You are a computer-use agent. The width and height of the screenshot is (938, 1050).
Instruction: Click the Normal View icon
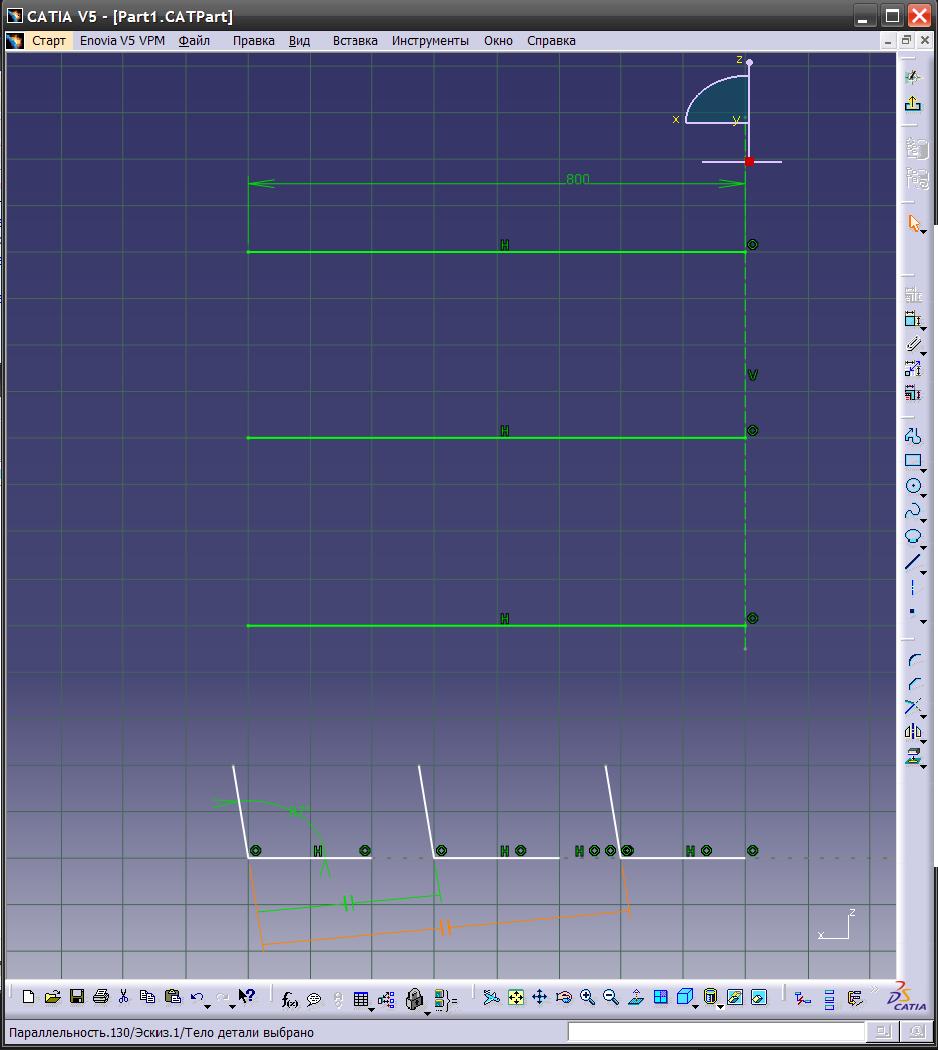pyautogui.click(x=635, y=998)
